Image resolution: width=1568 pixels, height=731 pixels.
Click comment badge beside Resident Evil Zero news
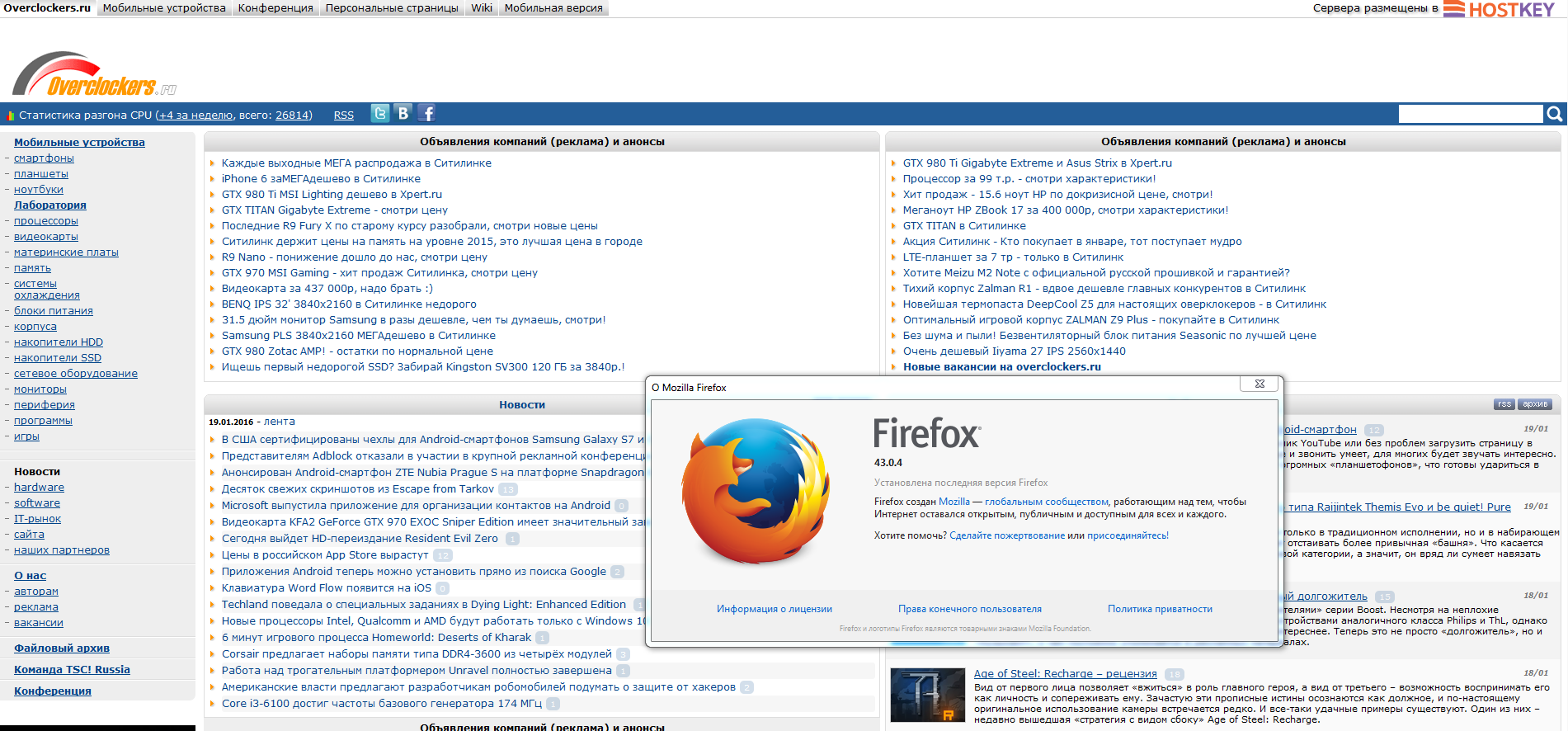(512, 539)
